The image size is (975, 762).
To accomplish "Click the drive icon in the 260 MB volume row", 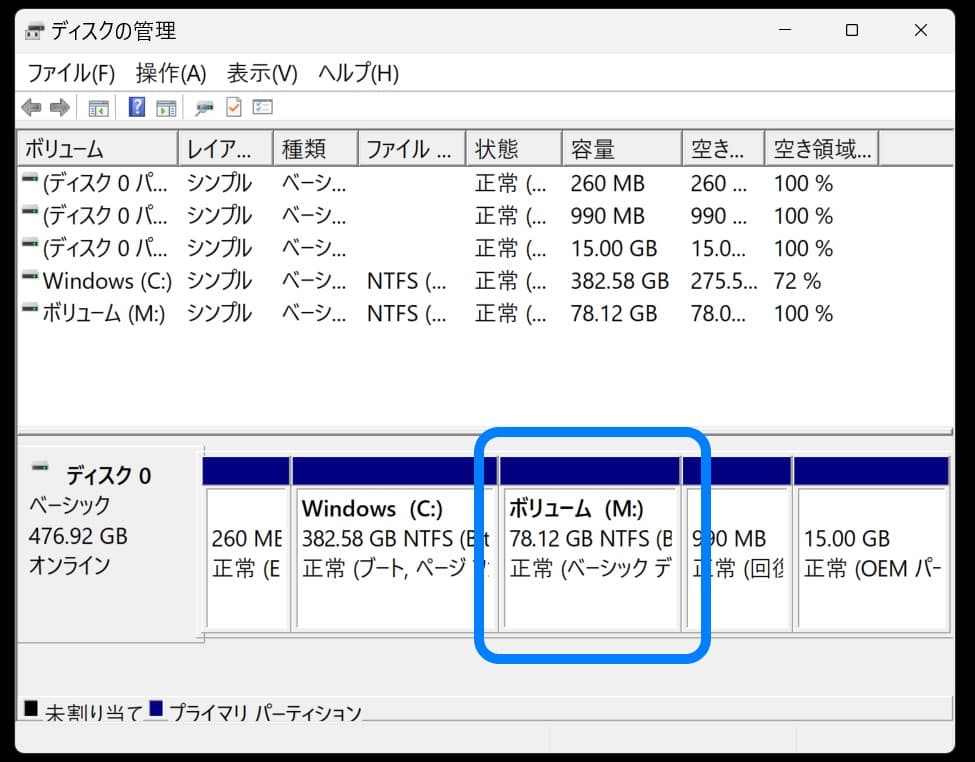I will click(x=30, y=178).
